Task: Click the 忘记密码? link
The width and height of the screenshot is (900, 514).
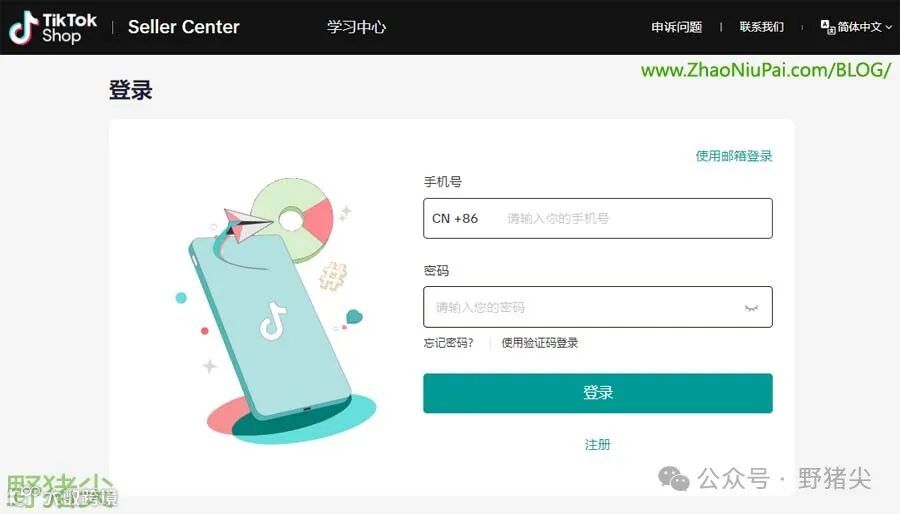Action: tap(448, 343)
